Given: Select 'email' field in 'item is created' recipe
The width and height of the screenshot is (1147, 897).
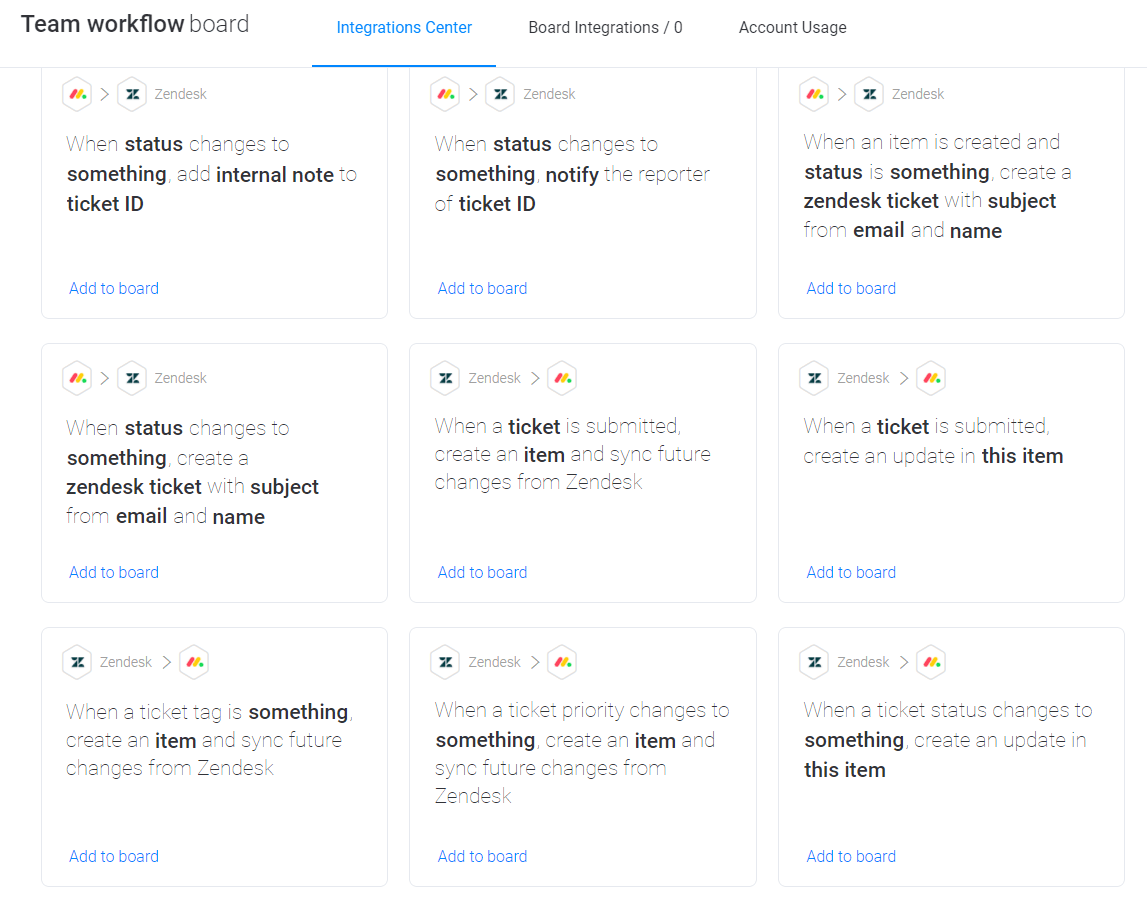Looking at the screenshot, I should pyautogui.click(x=879, y=230).
